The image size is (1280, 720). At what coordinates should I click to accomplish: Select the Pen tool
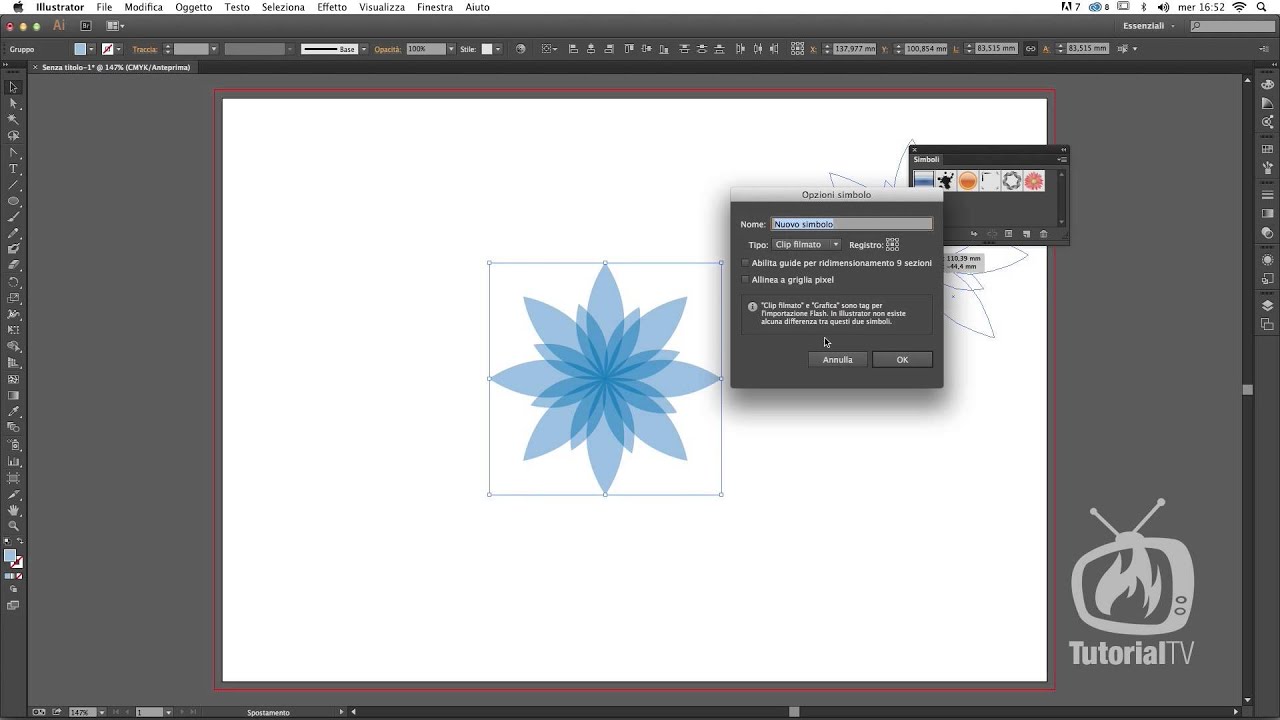pos(14,152)
